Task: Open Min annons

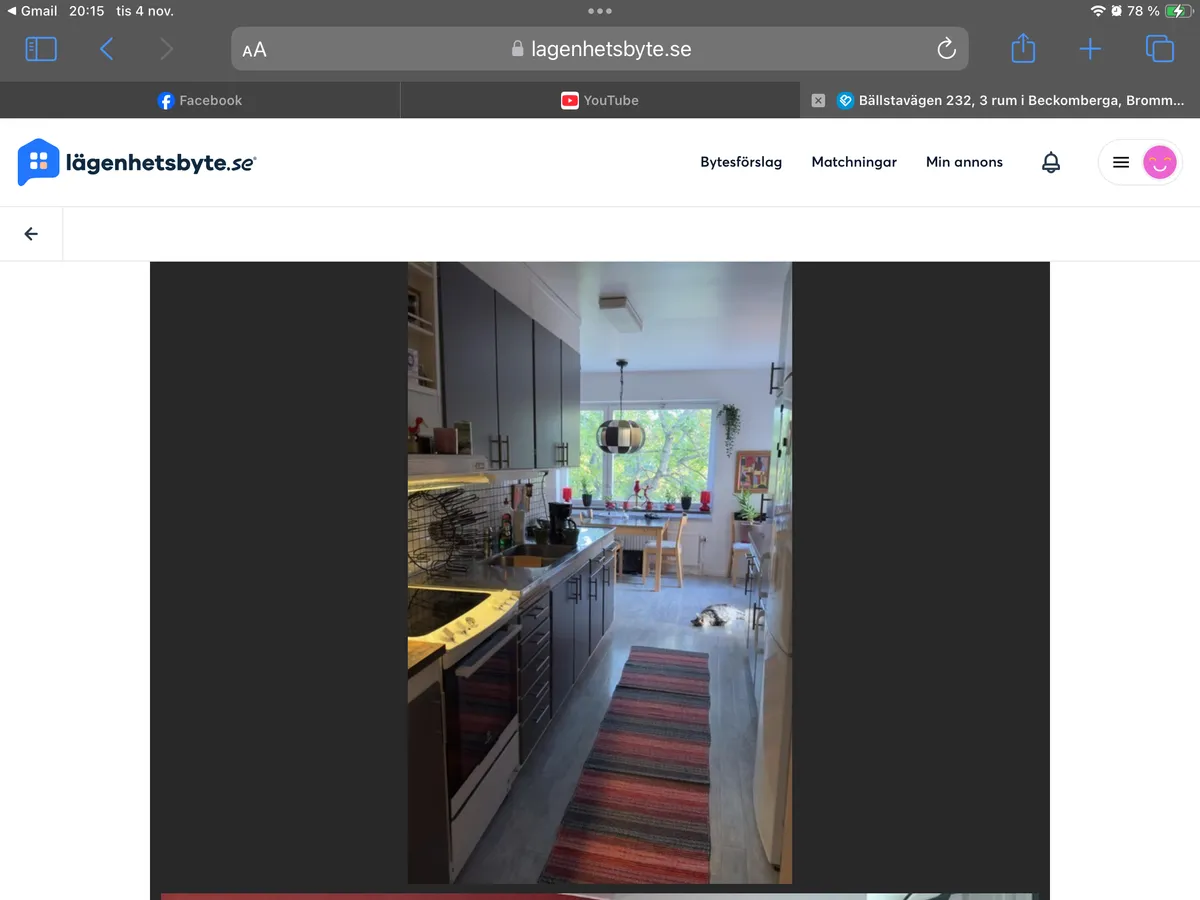Action: (x=964, y=162)
